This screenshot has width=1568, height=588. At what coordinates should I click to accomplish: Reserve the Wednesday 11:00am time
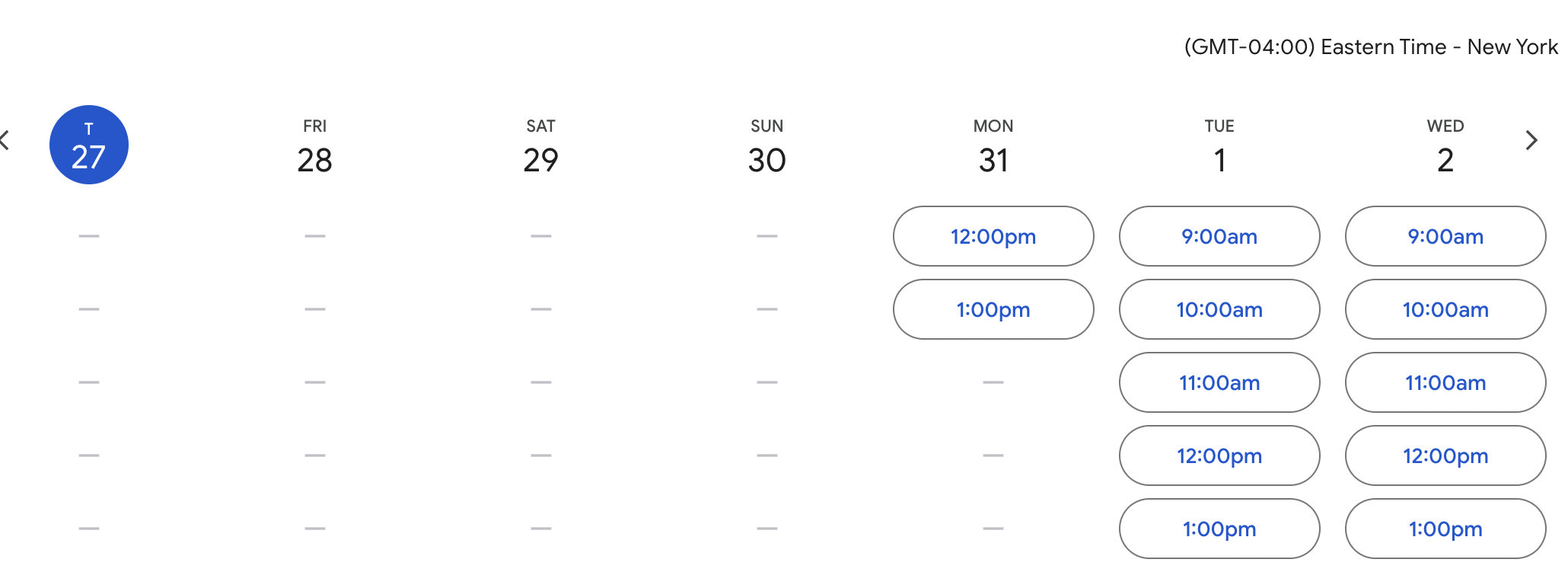[1445, 382]
